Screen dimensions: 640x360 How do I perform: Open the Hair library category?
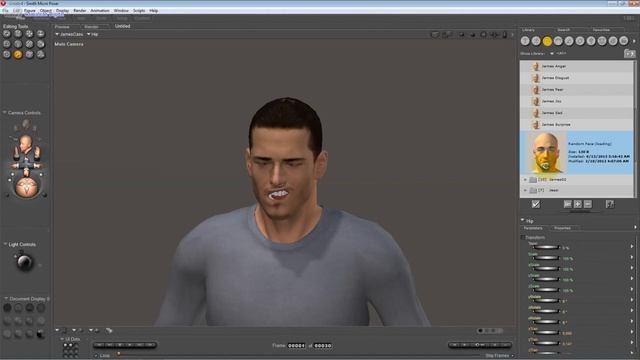558,41
